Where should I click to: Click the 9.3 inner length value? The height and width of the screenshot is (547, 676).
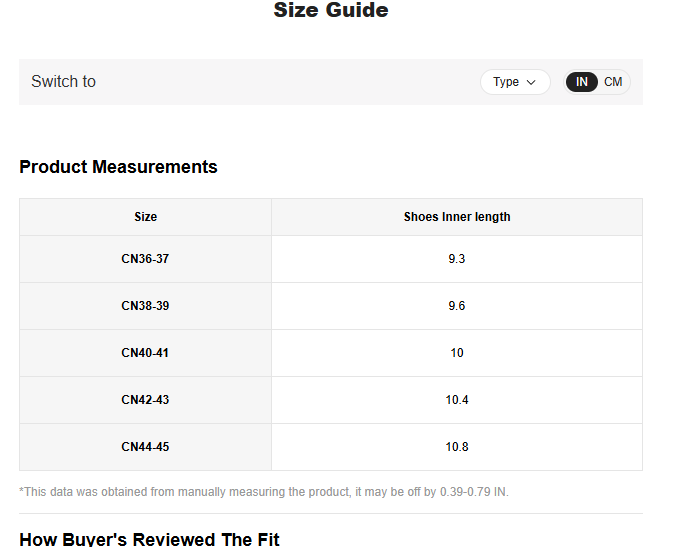pos(457,259)
